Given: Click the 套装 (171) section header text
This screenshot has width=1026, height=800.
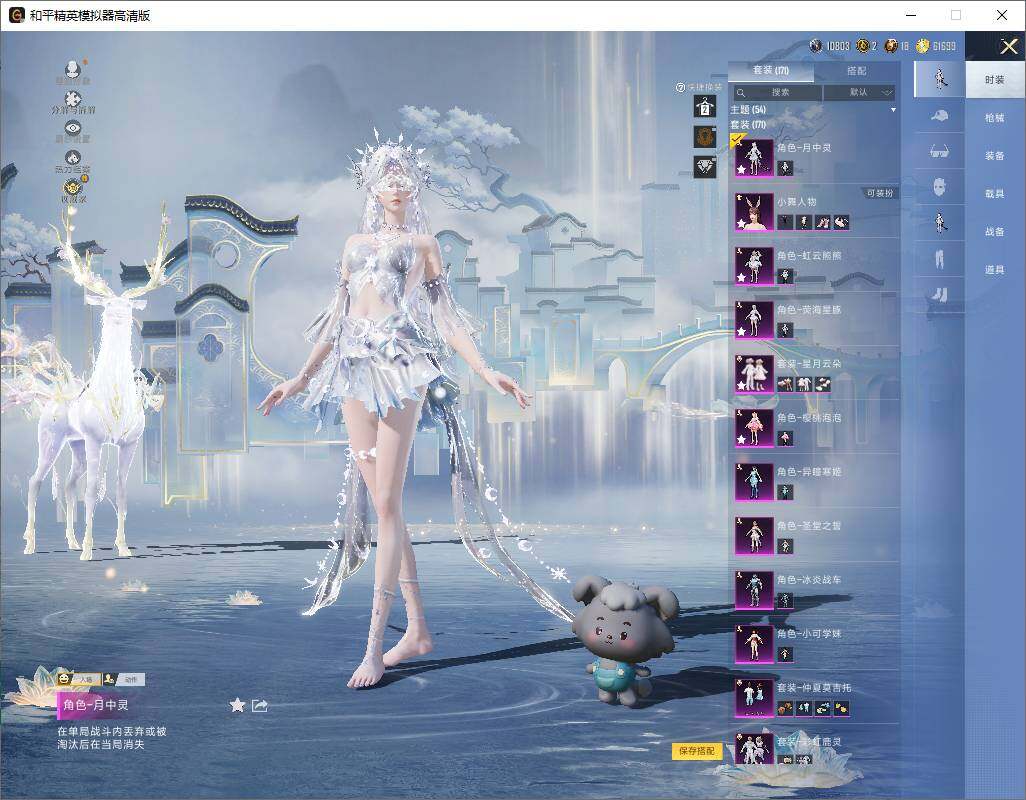Looking at the screenshot, I should (x=748, y=124).
